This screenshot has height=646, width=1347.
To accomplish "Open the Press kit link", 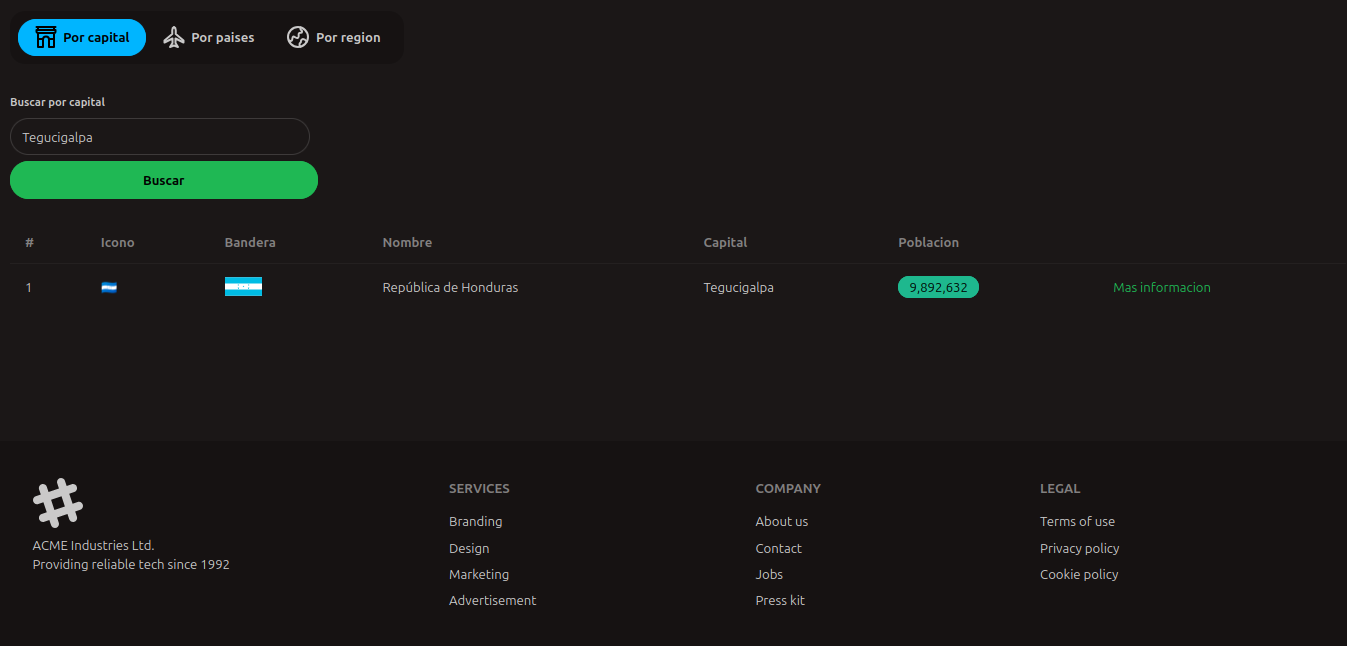I will pyautogui.click(x=779, y=601).
